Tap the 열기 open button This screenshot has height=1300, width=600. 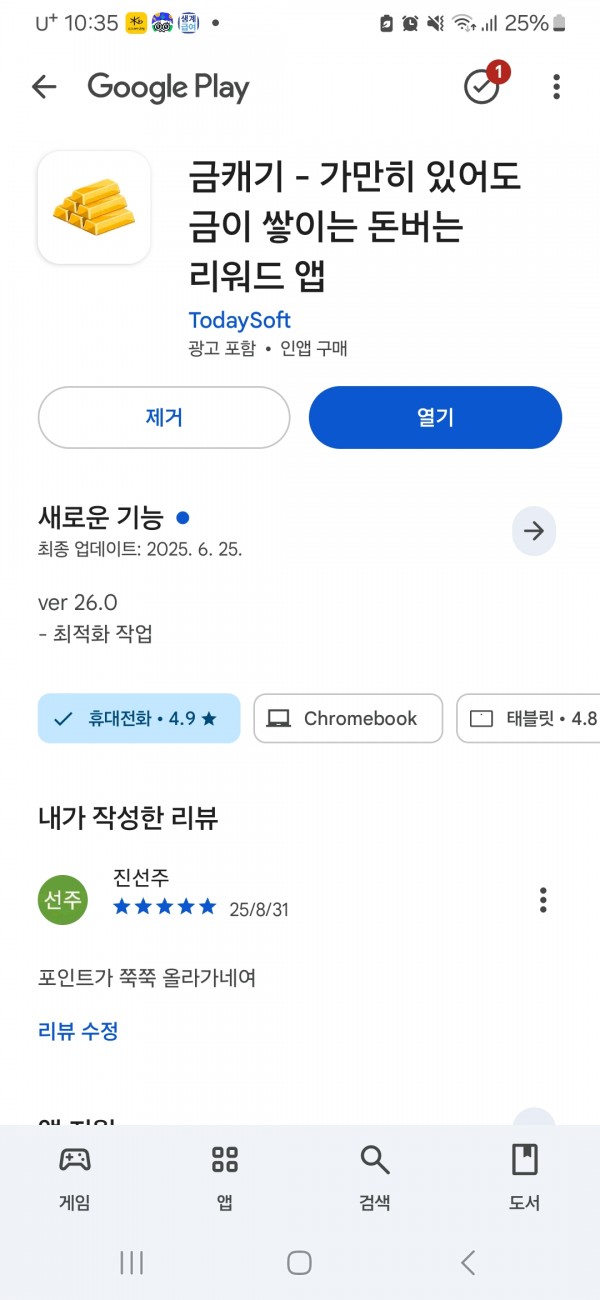point(435,417)
